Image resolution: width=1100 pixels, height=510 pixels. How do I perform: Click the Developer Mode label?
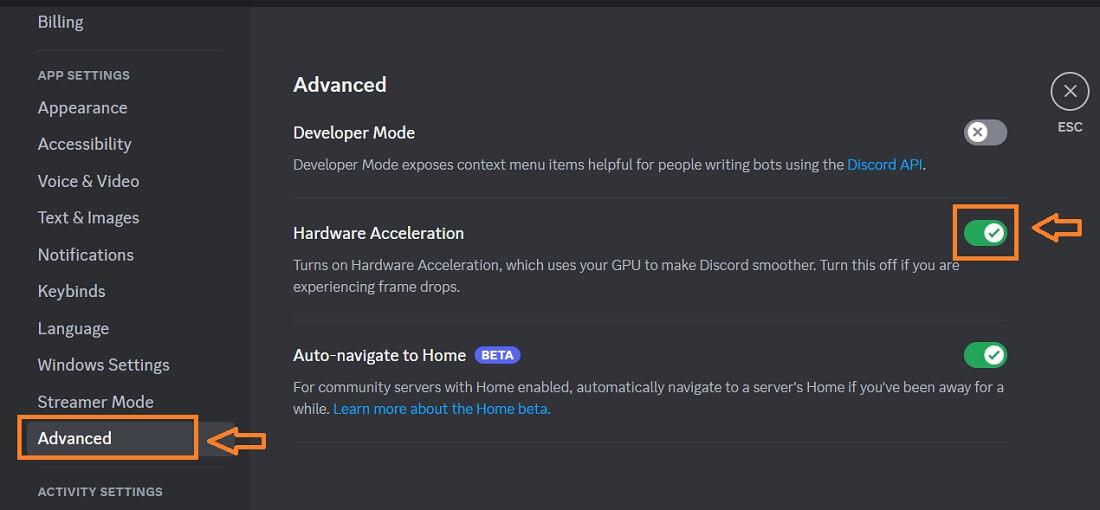click(353, 133)
